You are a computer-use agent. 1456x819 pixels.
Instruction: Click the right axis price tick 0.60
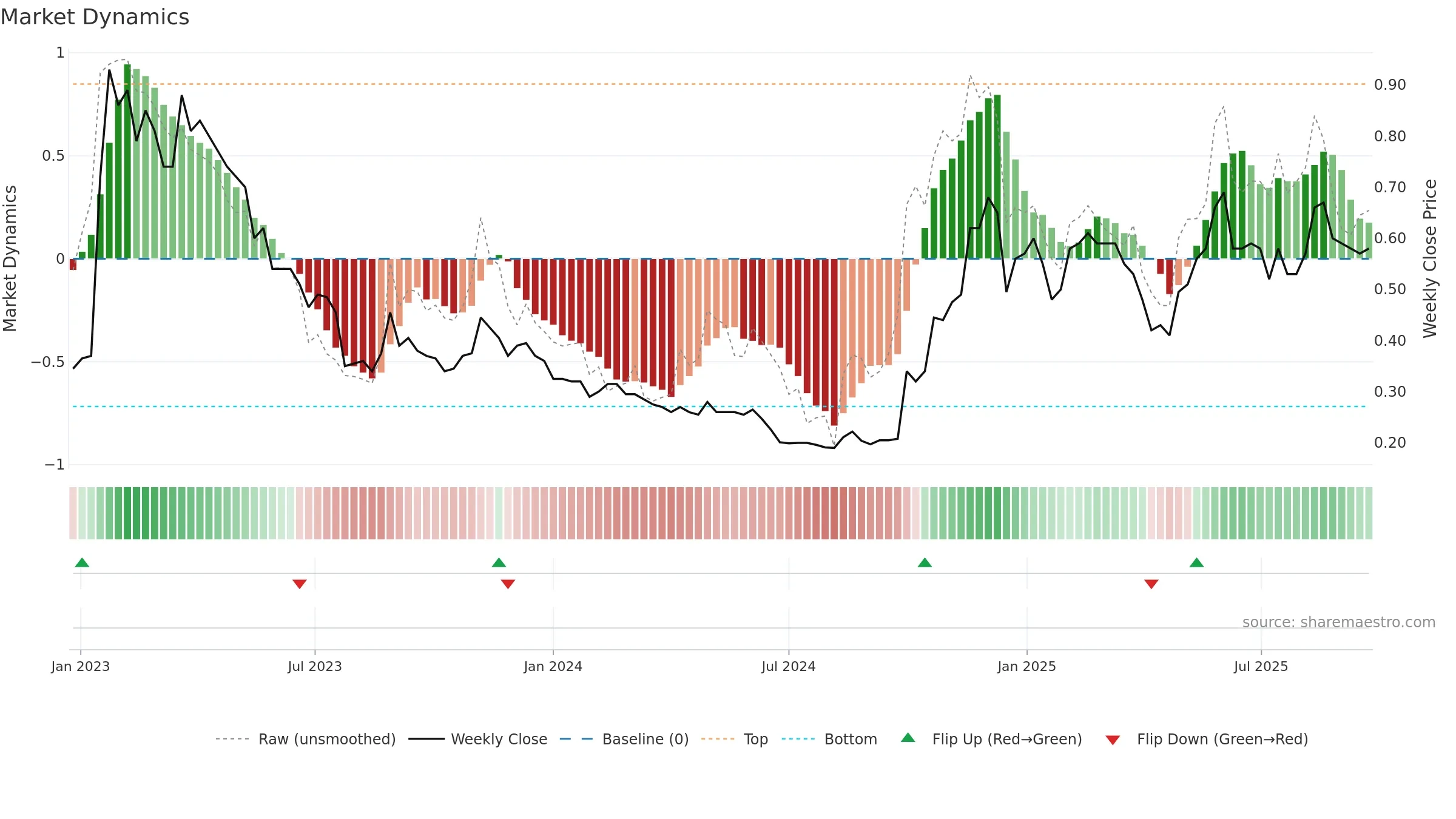[1390, 238]
